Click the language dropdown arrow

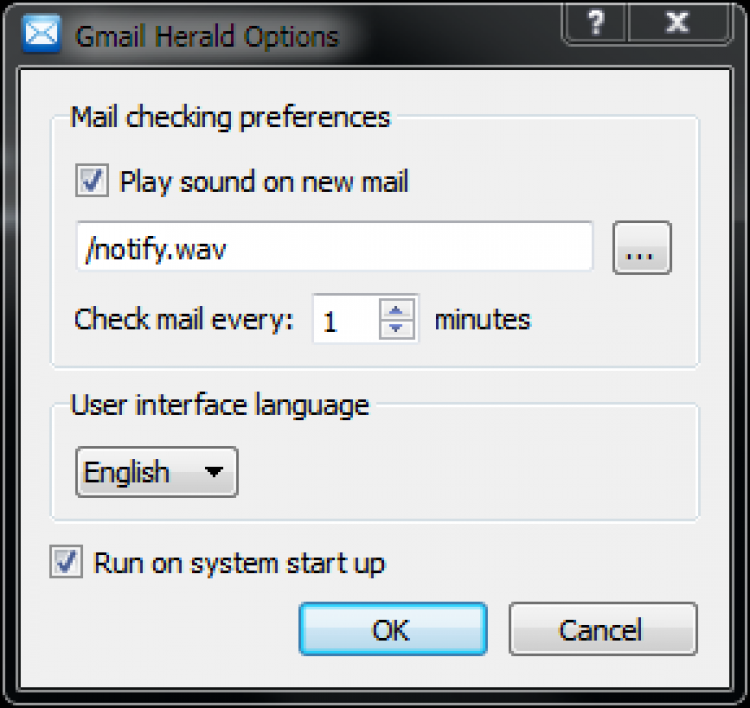[x=212, y=473]
